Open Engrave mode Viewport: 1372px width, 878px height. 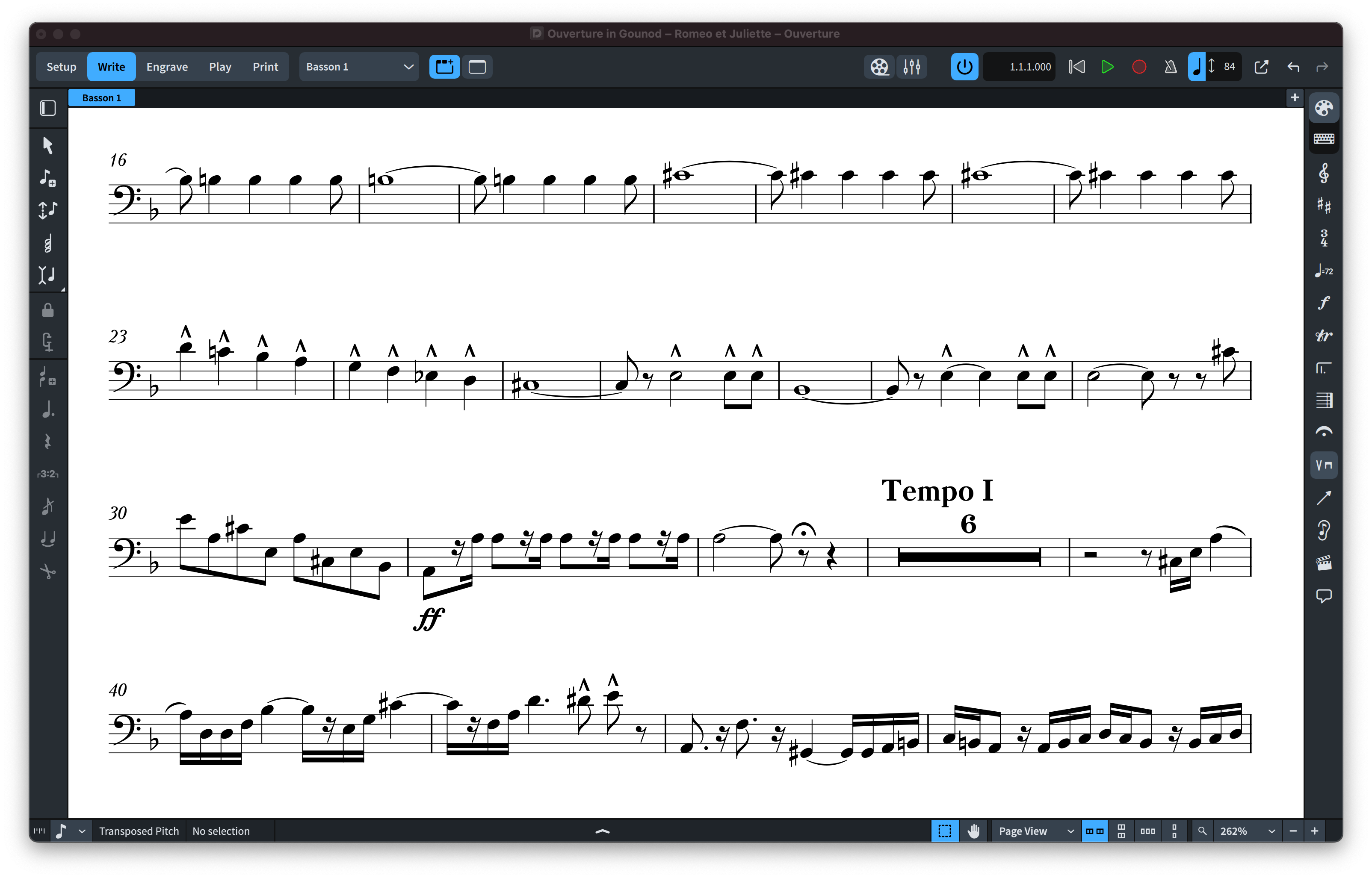click(x=167, y=67)
